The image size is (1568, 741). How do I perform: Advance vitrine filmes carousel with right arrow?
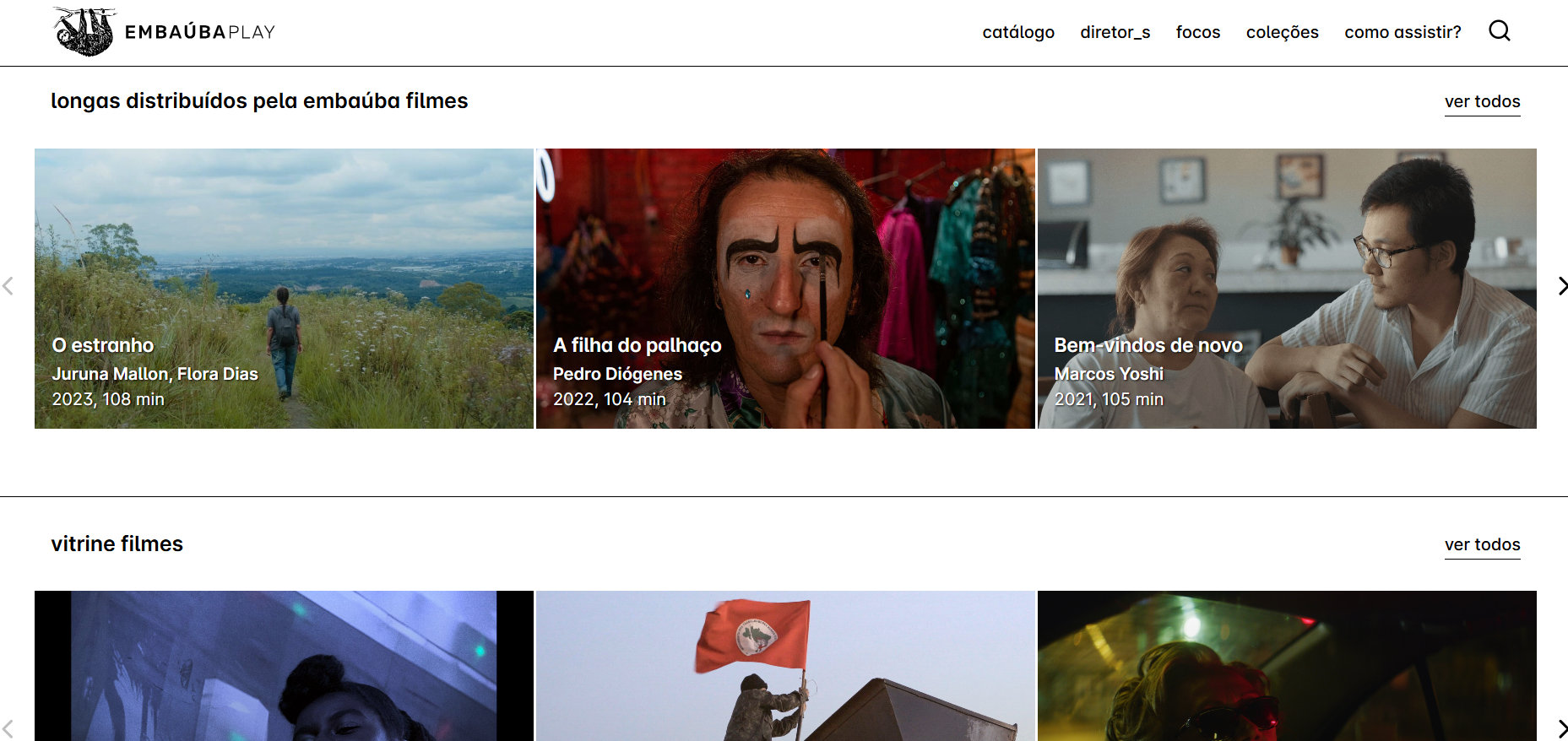tap(1561, 727)
